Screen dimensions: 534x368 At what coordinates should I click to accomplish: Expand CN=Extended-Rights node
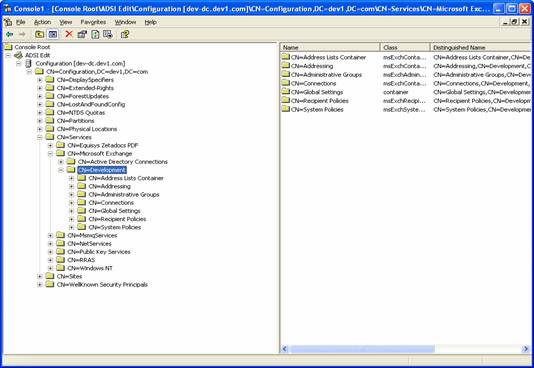40,88
